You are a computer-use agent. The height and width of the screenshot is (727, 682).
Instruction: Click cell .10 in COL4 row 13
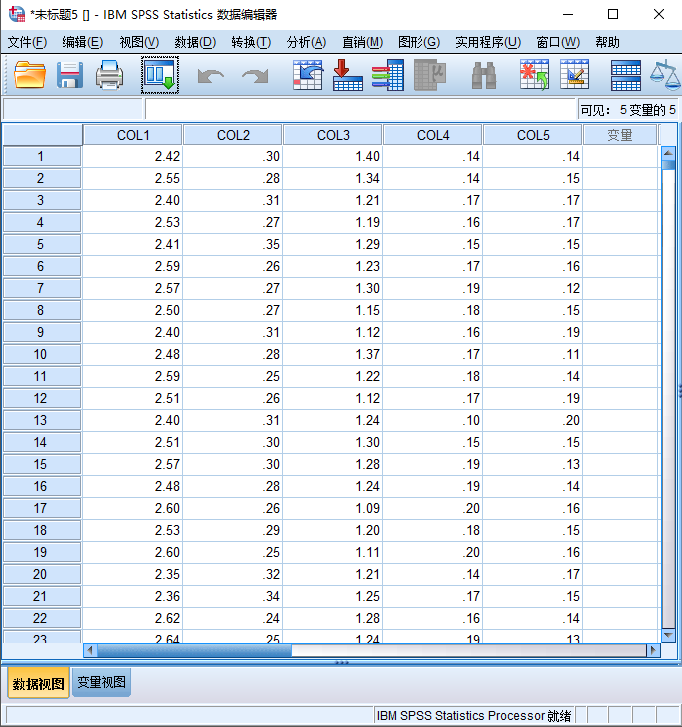tap(433, 420)
